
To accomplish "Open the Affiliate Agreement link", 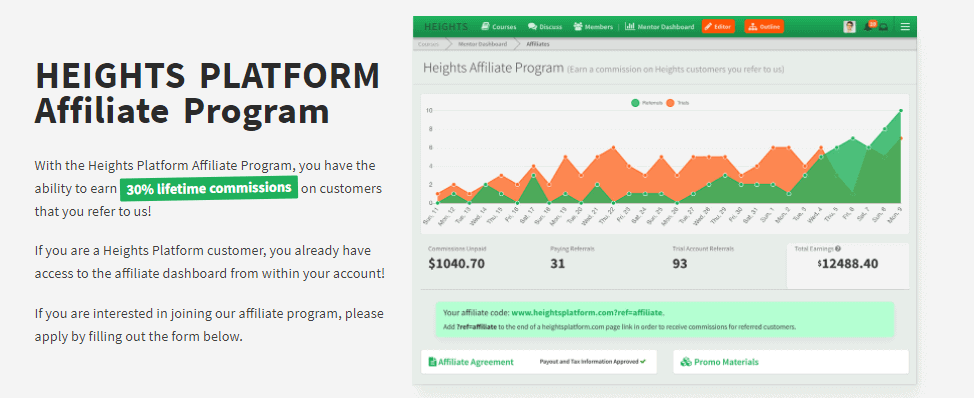I will (x=471, y=362).
